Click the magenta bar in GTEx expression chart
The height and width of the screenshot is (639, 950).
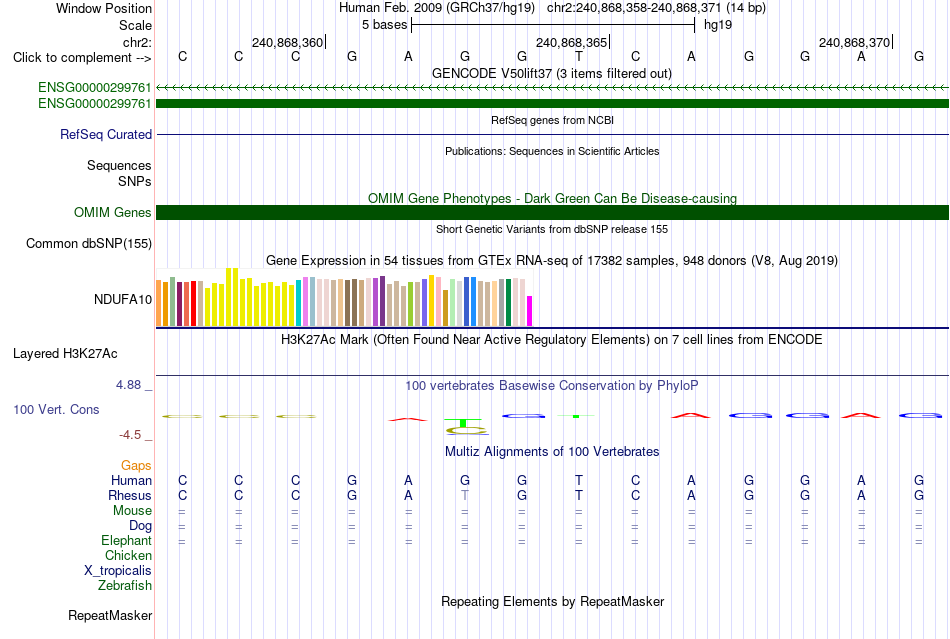coord(530,311)
